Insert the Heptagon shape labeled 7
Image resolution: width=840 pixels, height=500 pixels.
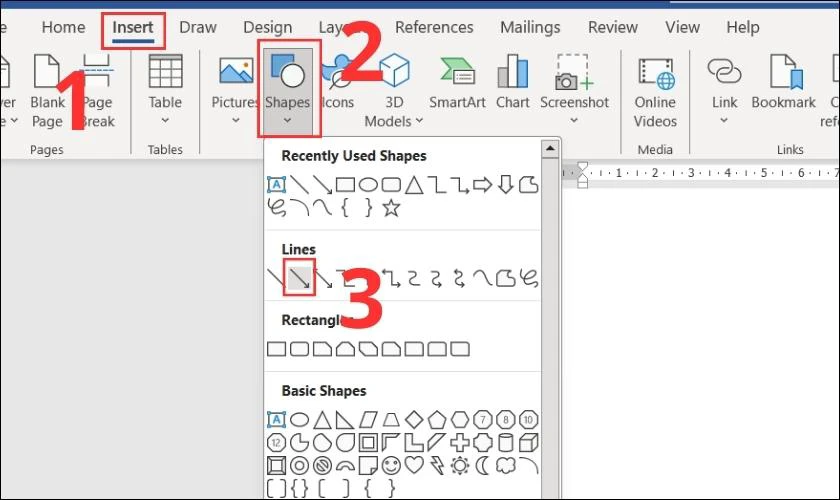[483, 420]
